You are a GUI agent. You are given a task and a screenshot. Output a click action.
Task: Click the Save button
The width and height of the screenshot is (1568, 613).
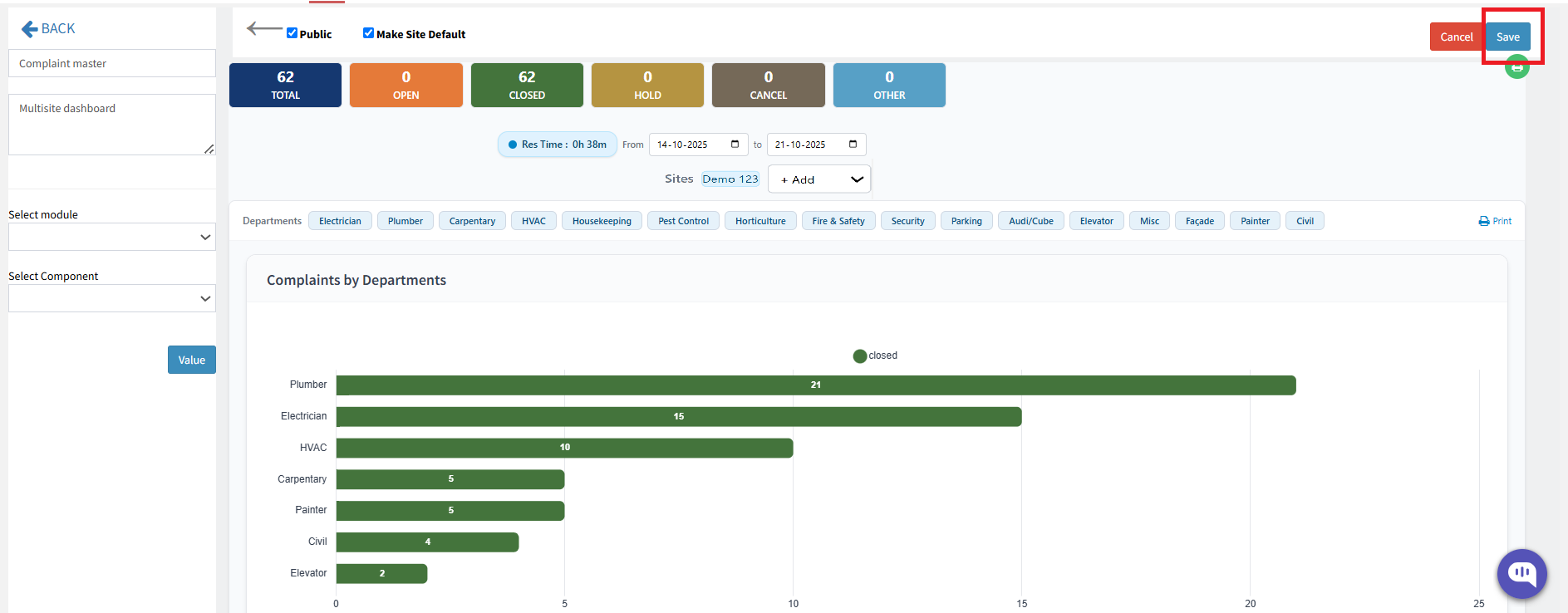1507,37
